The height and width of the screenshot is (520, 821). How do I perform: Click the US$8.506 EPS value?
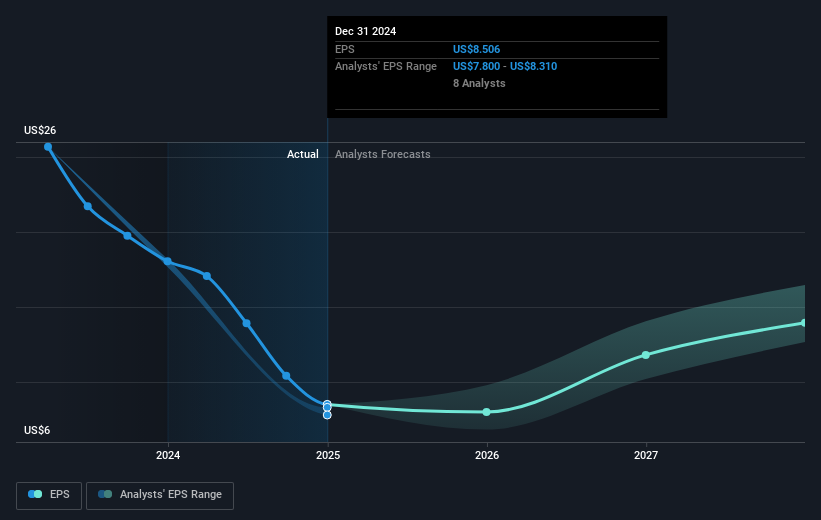[476, 49]
